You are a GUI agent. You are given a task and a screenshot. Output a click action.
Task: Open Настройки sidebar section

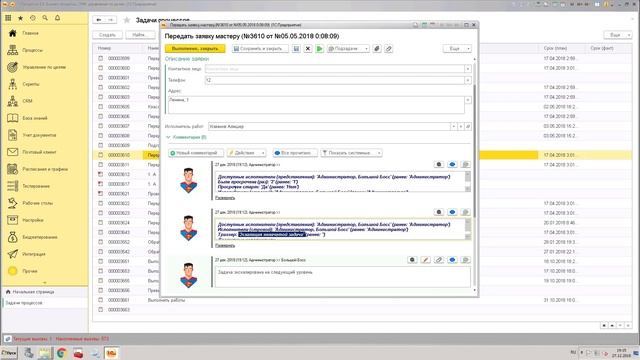pos(33,220)
